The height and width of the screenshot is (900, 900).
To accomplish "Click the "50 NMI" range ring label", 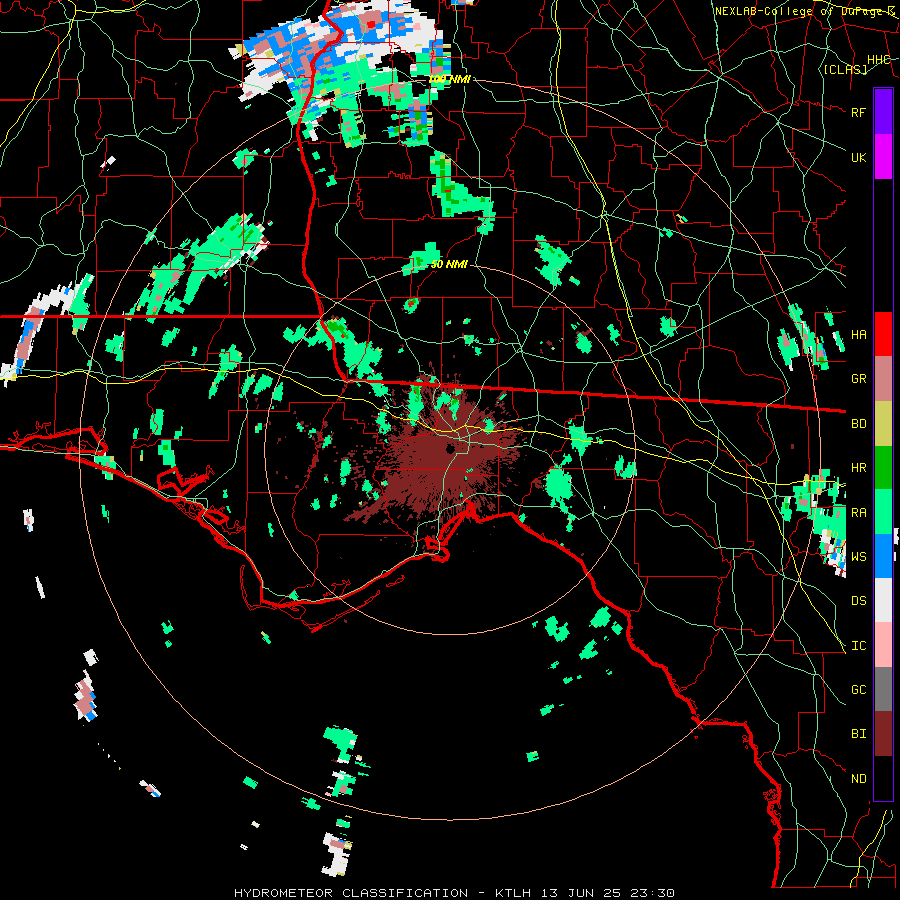I will click(x=449, y=264).
